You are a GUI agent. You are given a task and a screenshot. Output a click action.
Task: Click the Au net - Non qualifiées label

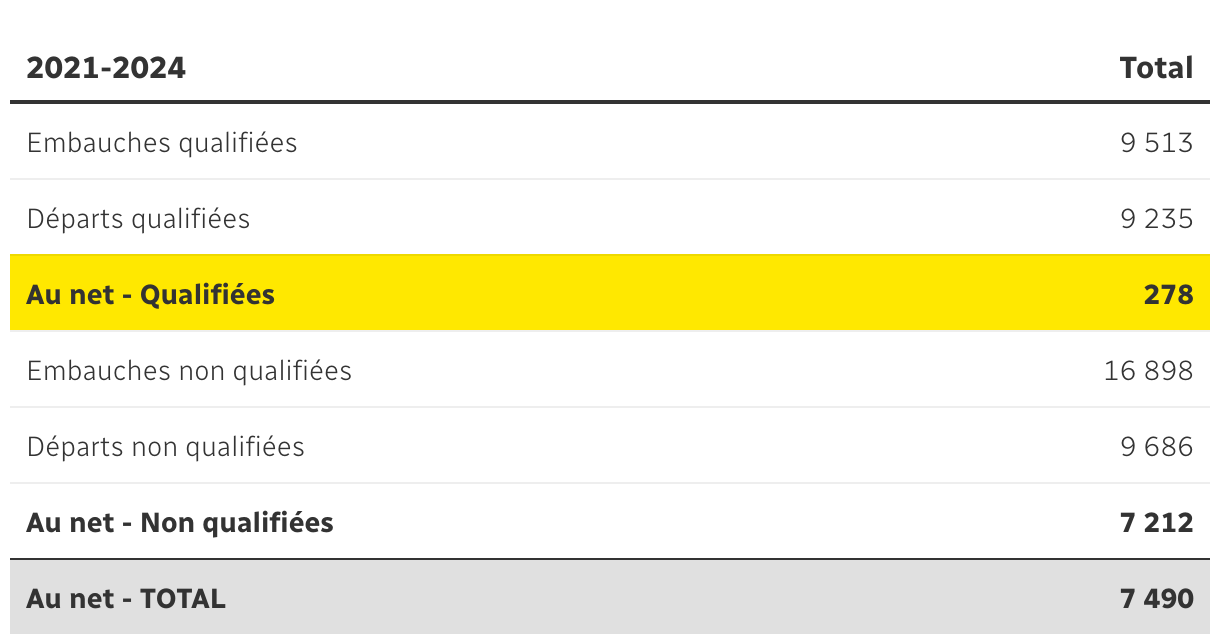click(180, 522)
